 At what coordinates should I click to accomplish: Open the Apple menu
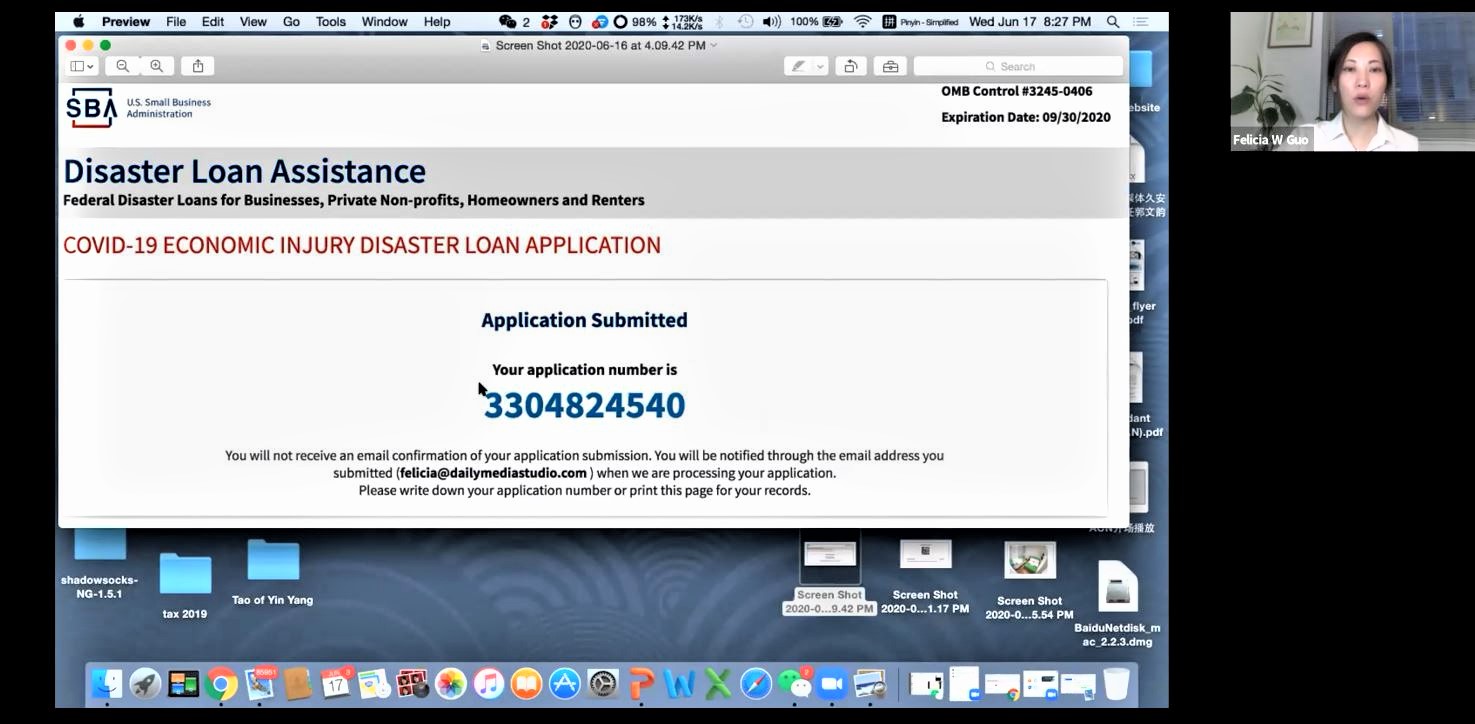79,21
